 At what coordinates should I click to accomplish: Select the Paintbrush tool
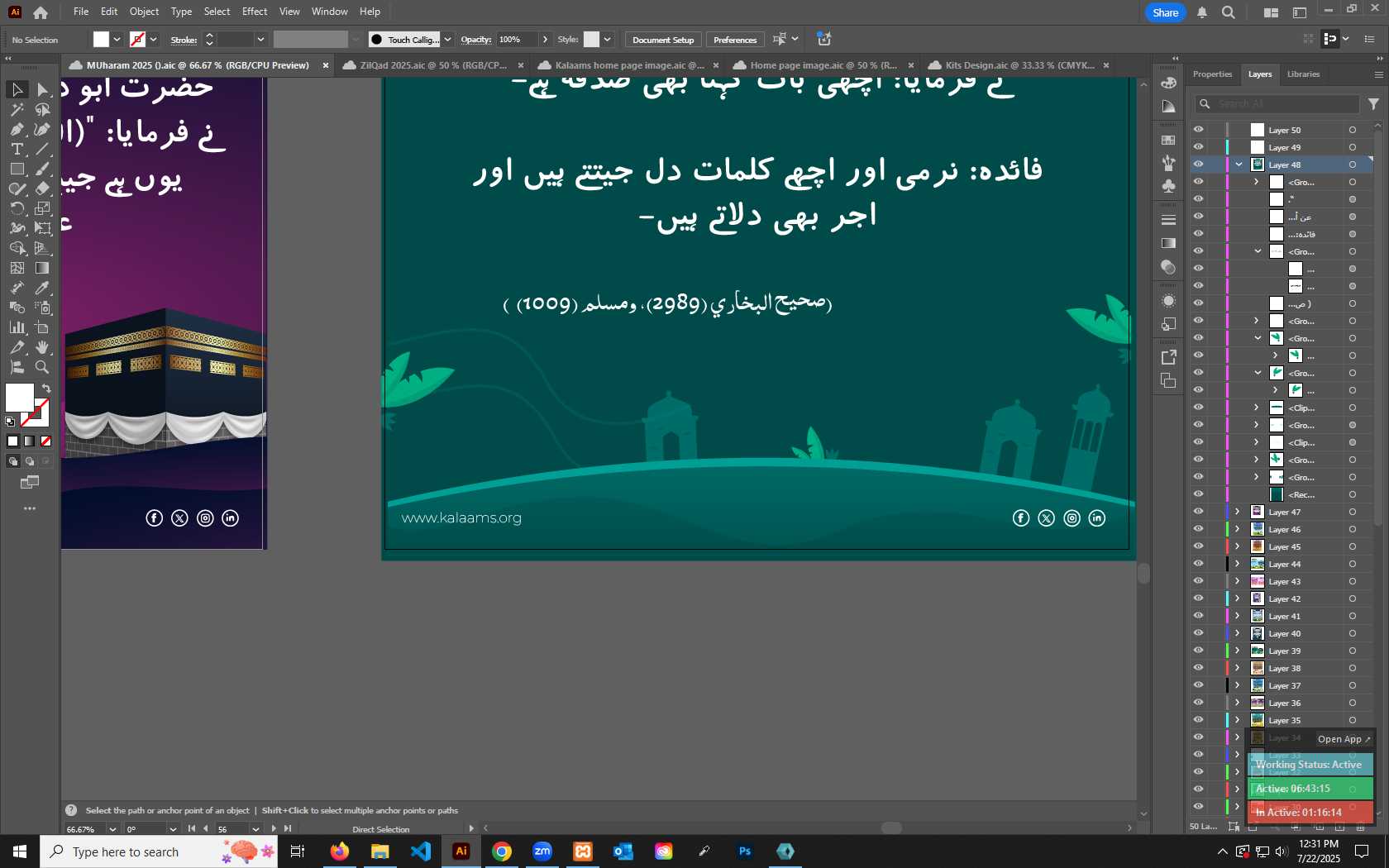[43, 169]
